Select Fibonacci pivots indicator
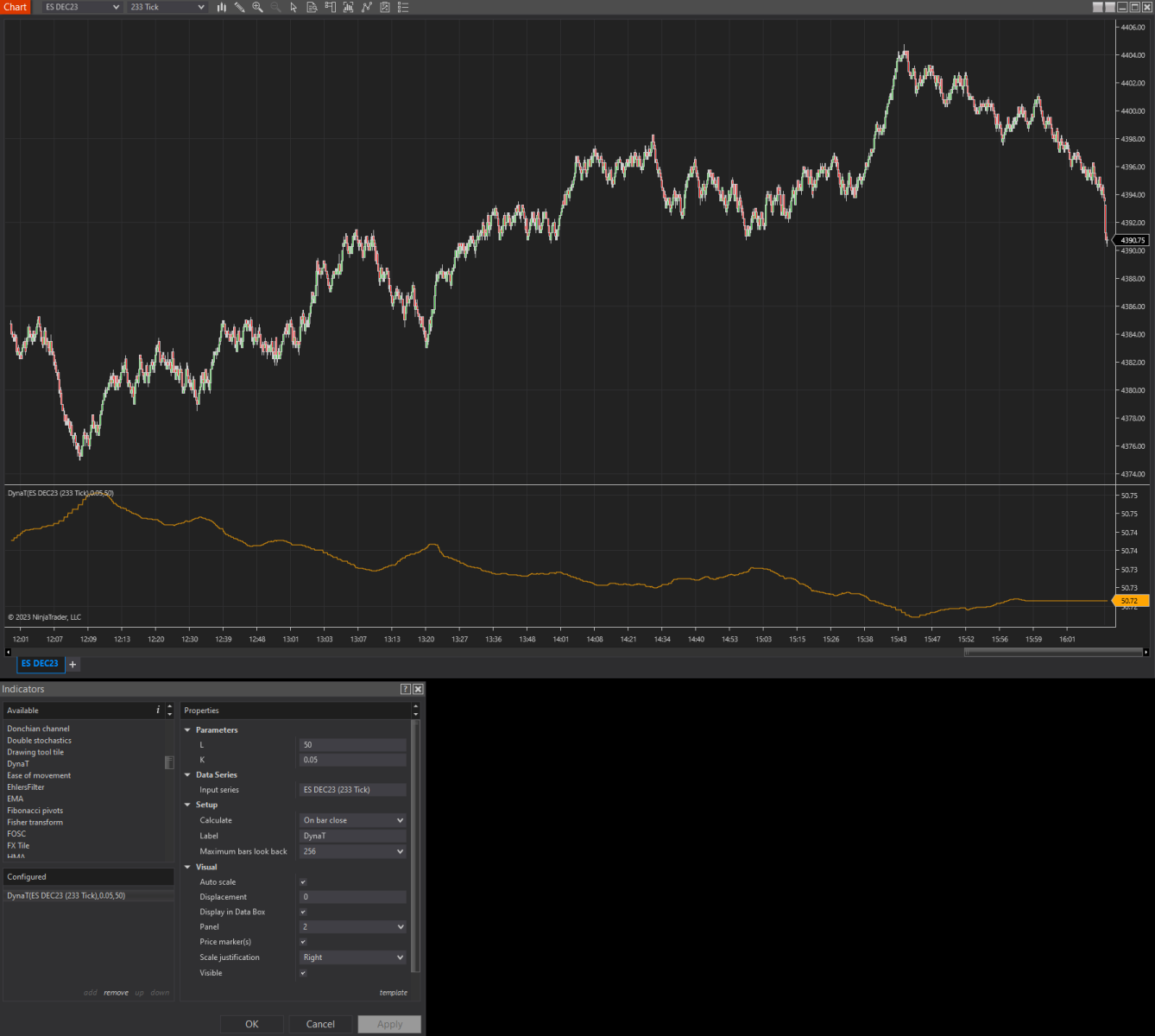1155x1036 pixels. pos(35,811)
